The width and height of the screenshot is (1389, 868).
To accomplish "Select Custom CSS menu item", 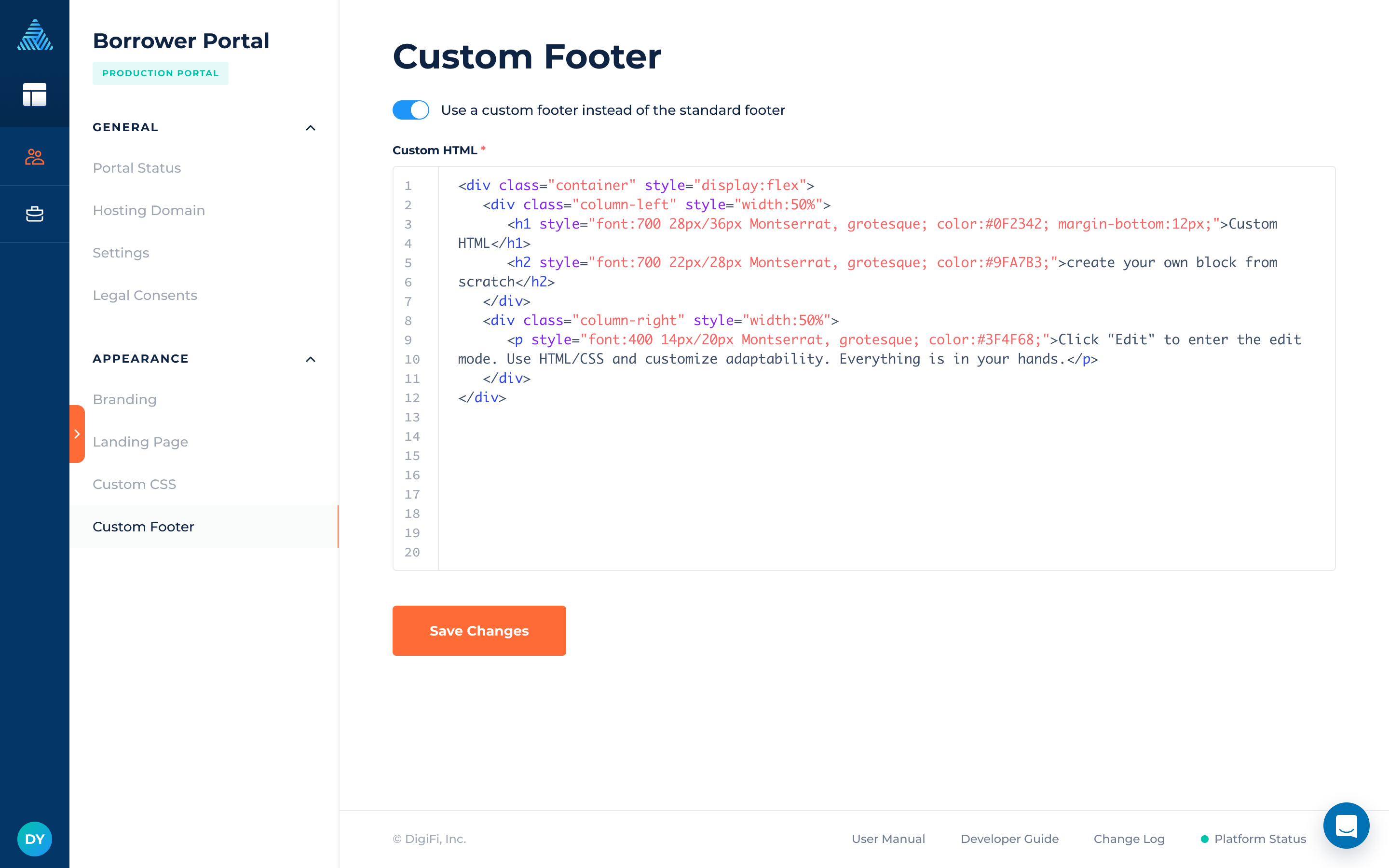I will click(134, 485).
